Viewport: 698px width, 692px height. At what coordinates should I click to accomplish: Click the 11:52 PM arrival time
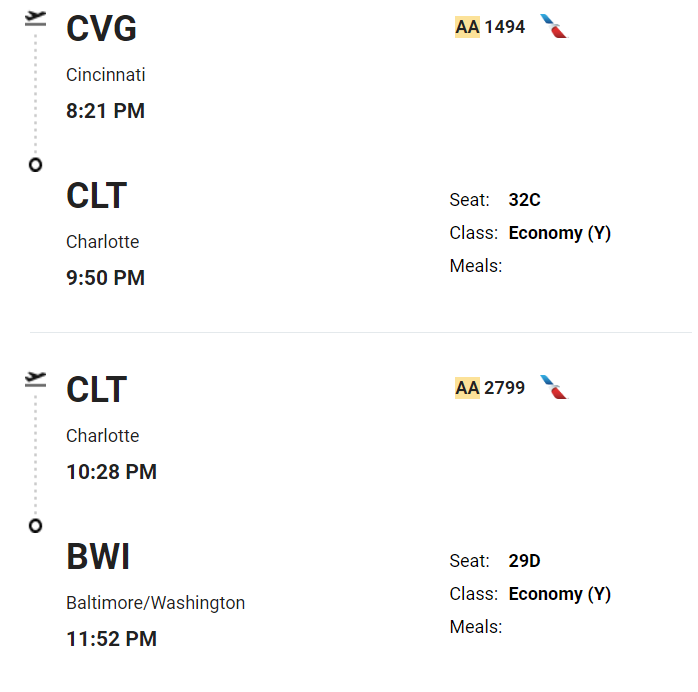click(111, 638)
